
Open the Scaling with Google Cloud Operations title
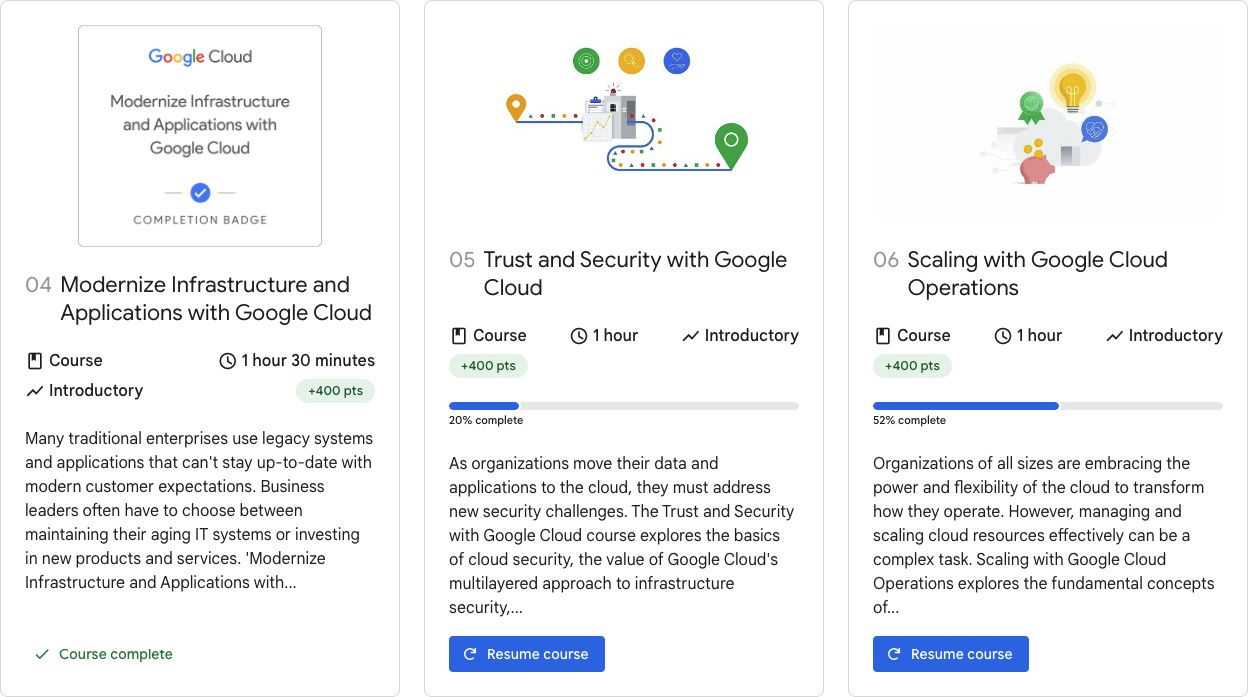point(1037,274)
